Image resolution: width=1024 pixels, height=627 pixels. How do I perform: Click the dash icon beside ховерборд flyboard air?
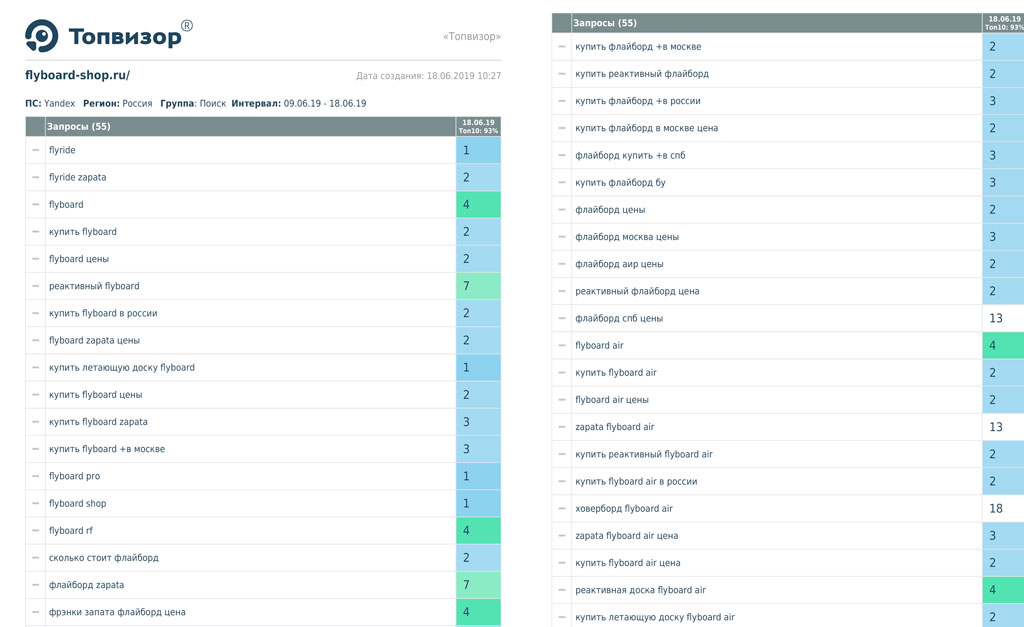click(562, 509)
